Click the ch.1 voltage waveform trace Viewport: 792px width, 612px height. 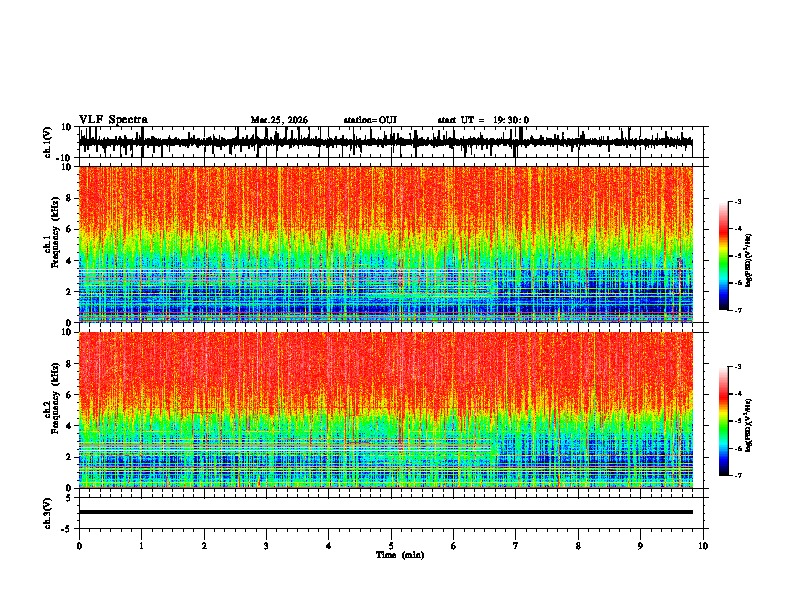coord(385,142)
